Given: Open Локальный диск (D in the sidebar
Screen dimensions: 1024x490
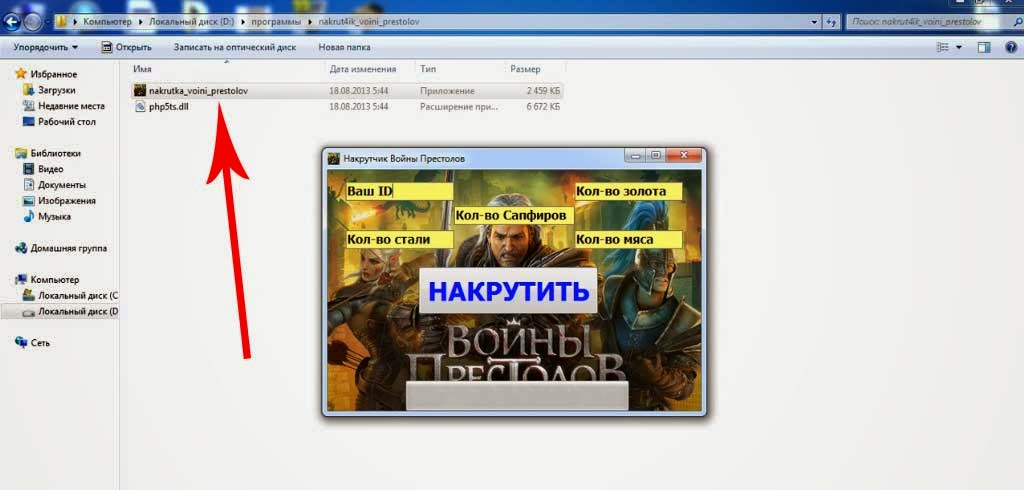Looking at the screenshot, I should pos(78,312).
